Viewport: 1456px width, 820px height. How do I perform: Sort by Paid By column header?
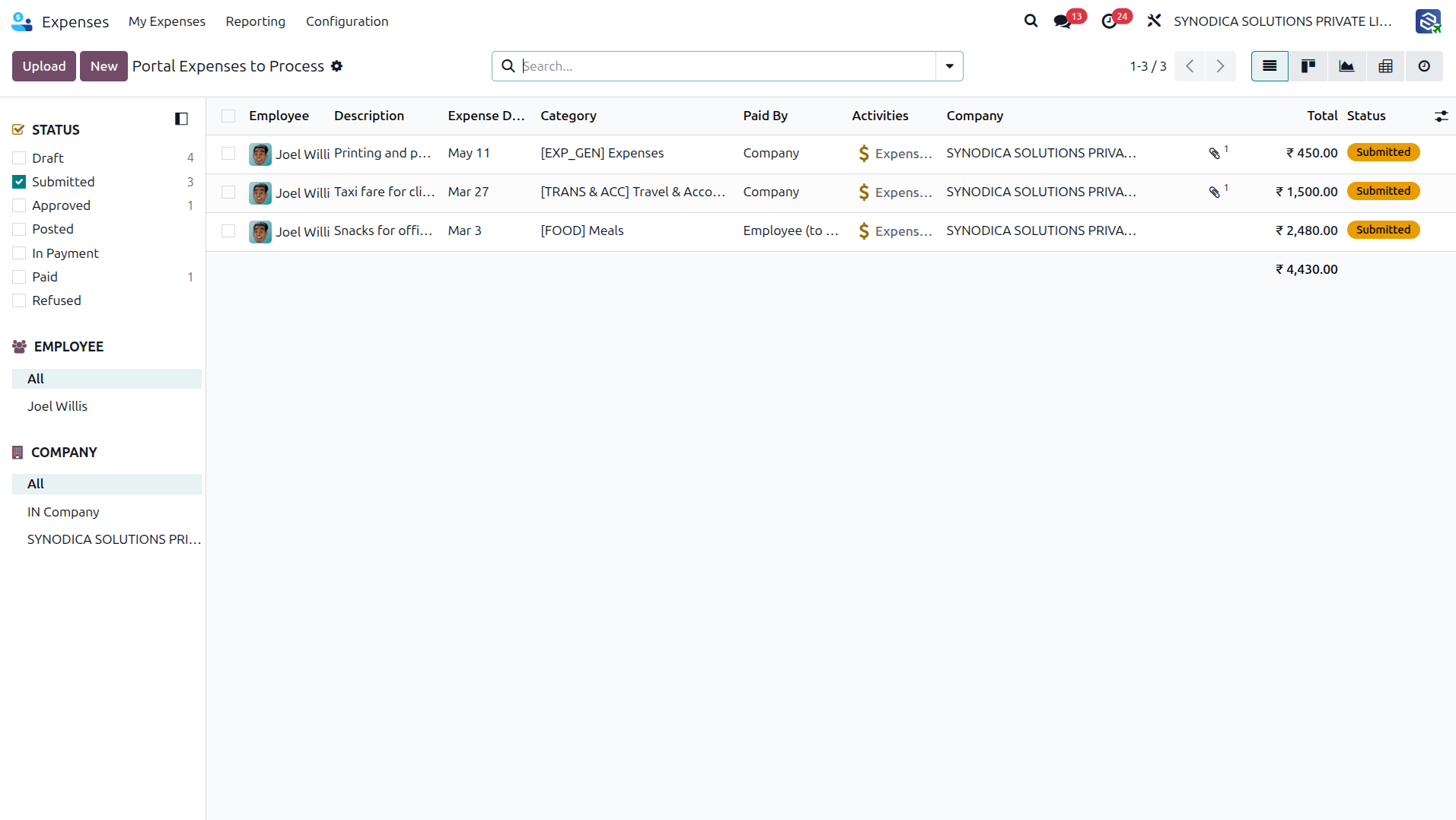point(765,116)
